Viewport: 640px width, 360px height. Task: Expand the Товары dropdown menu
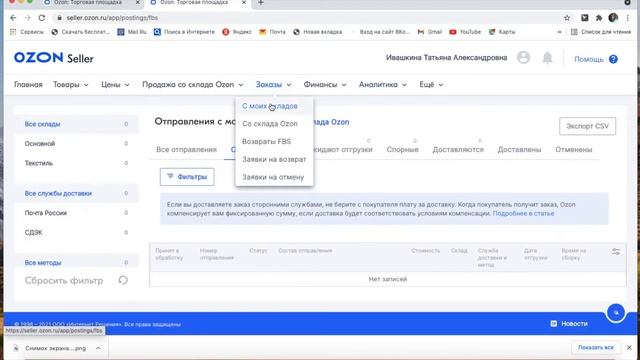tap(71, 84)
